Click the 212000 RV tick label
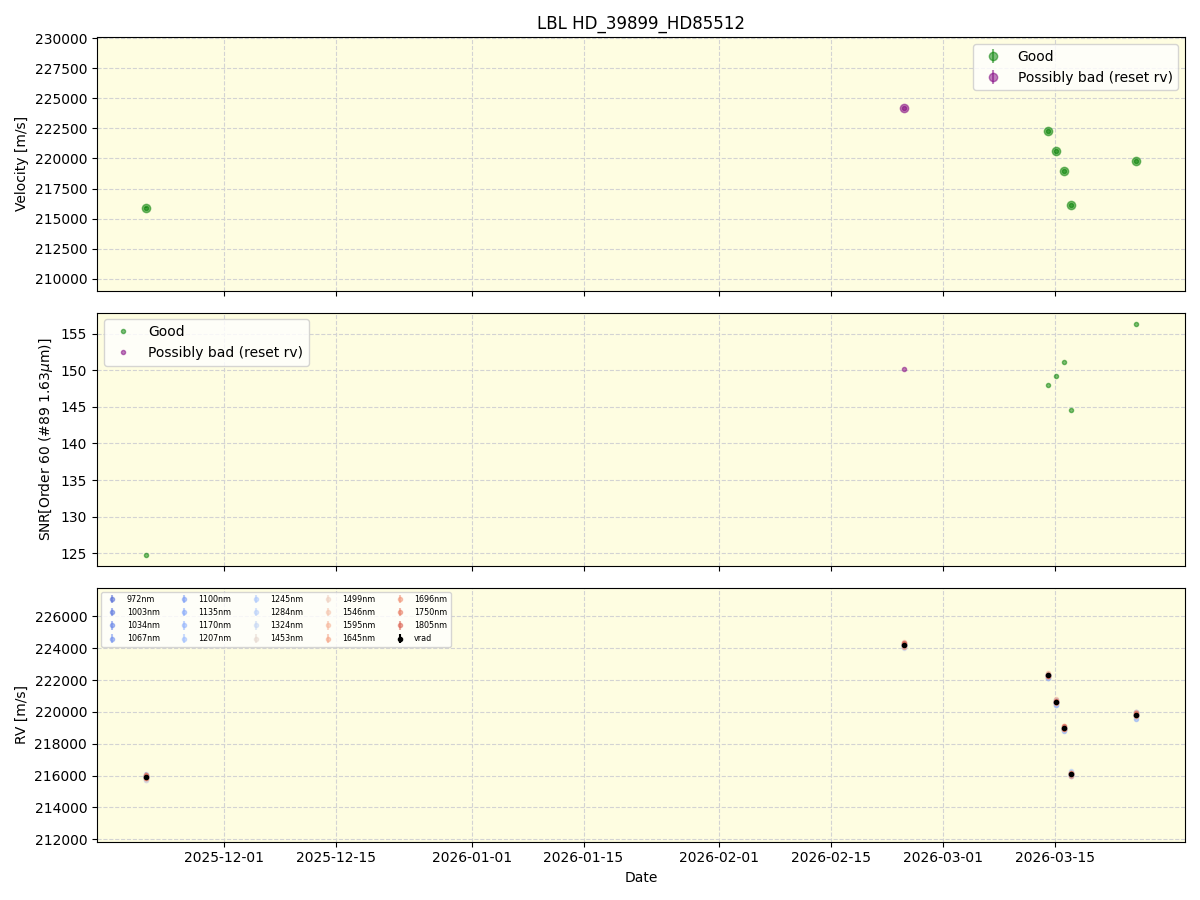The height and width of the screenshot is (900, 1200). [63, 840]
